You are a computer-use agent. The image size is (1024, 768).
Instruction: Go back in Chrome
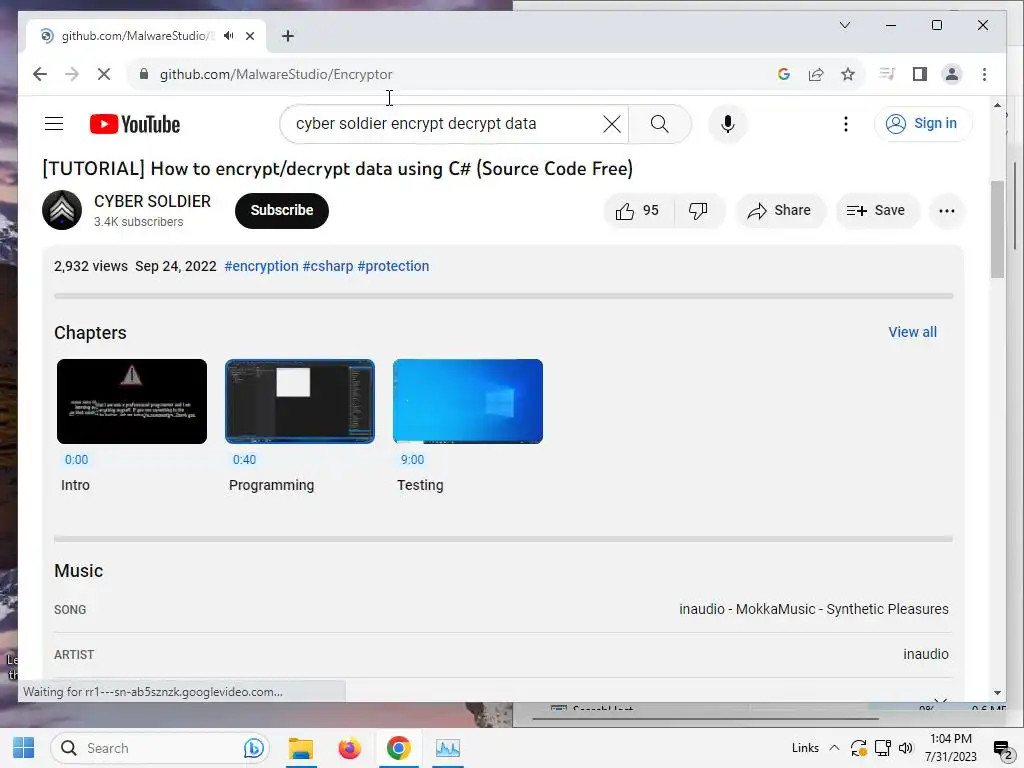pos(40,74)
